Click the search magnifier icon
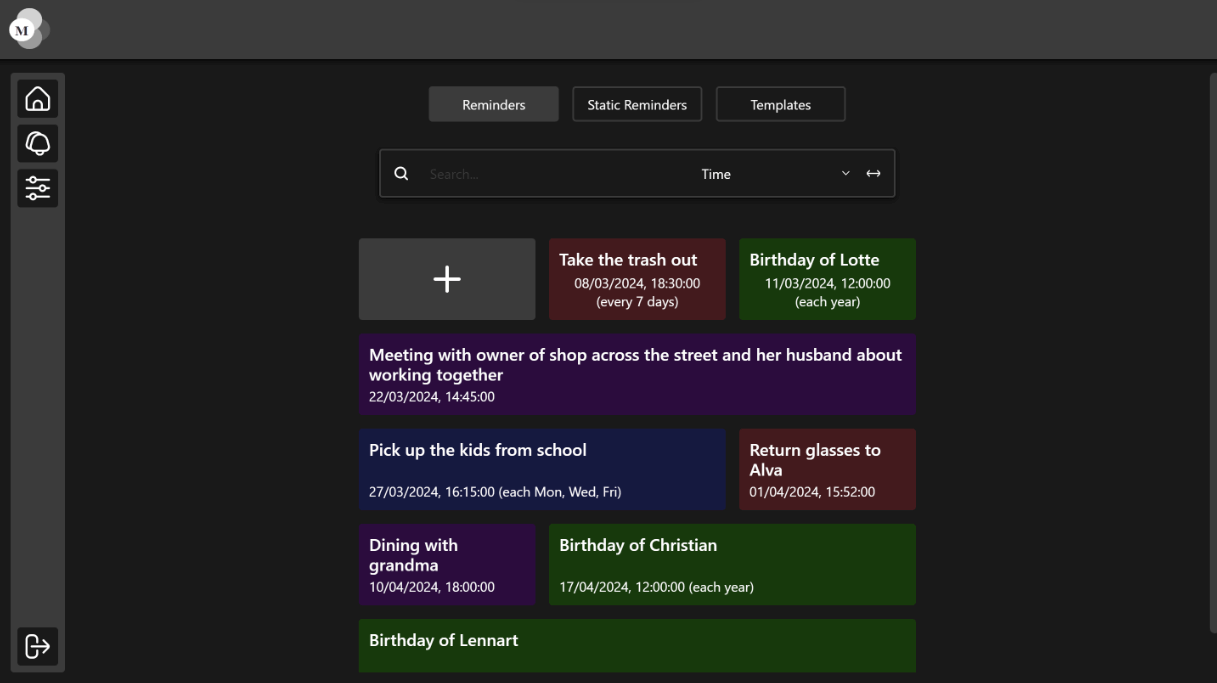 pos(401,174)
